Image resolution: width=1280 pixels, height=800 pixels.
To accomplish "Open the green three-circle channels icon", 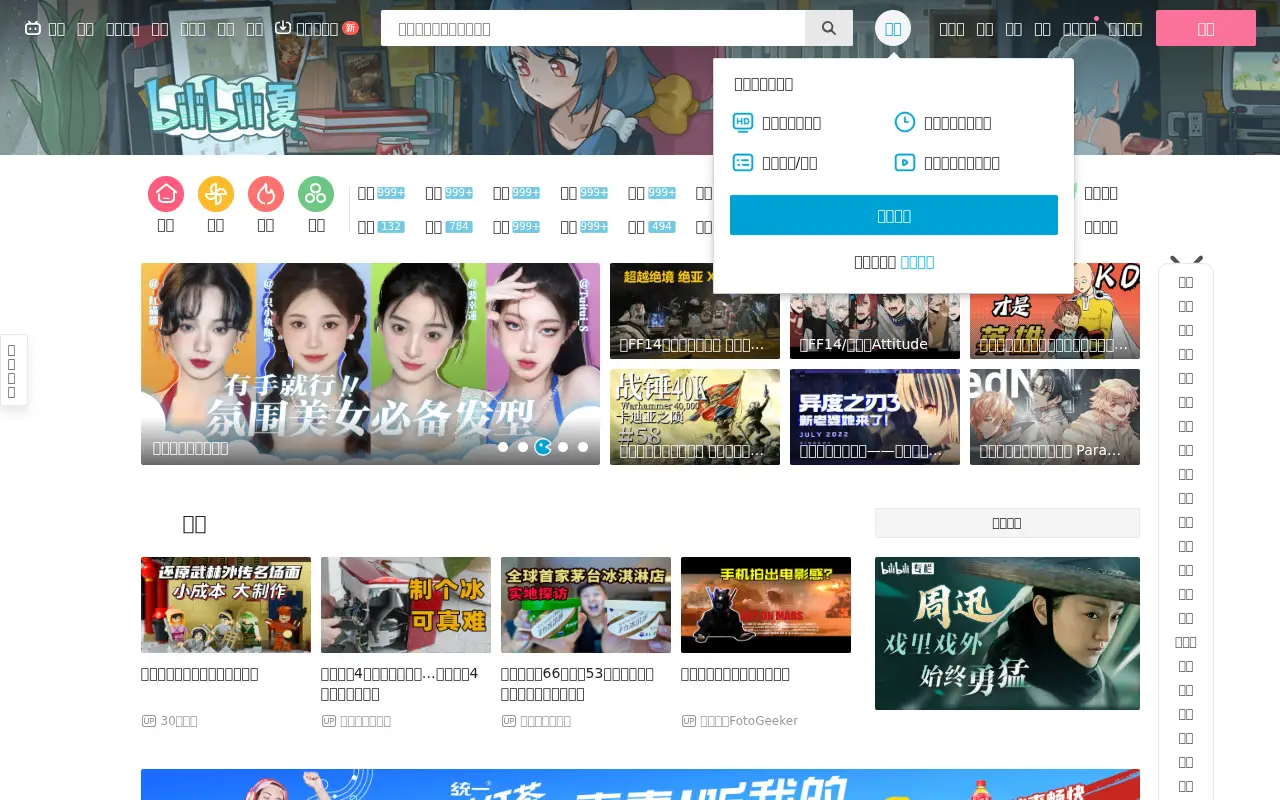I will pos(316,194).
